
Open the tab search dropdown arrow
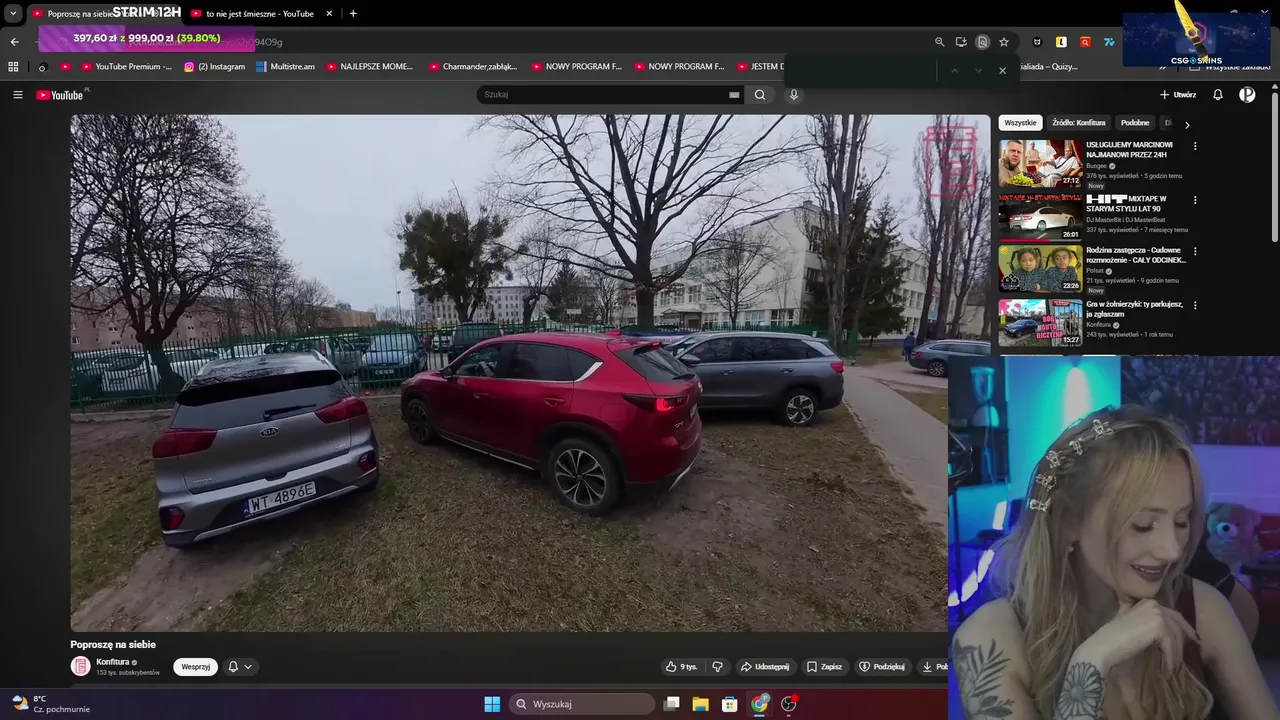tap(13, 14)
